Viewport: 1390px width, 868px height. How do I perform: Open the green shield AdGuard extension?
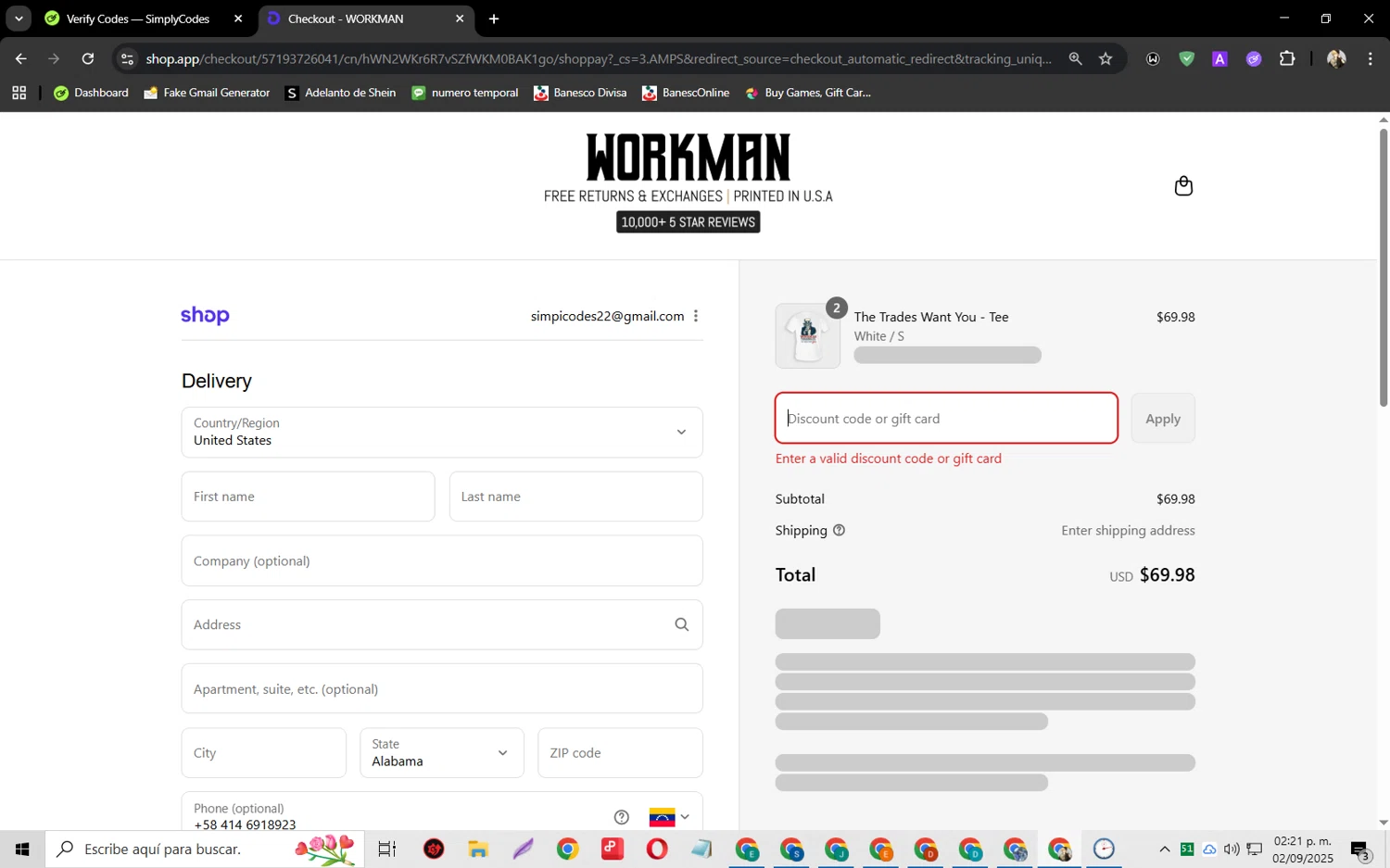point(1186,58)
